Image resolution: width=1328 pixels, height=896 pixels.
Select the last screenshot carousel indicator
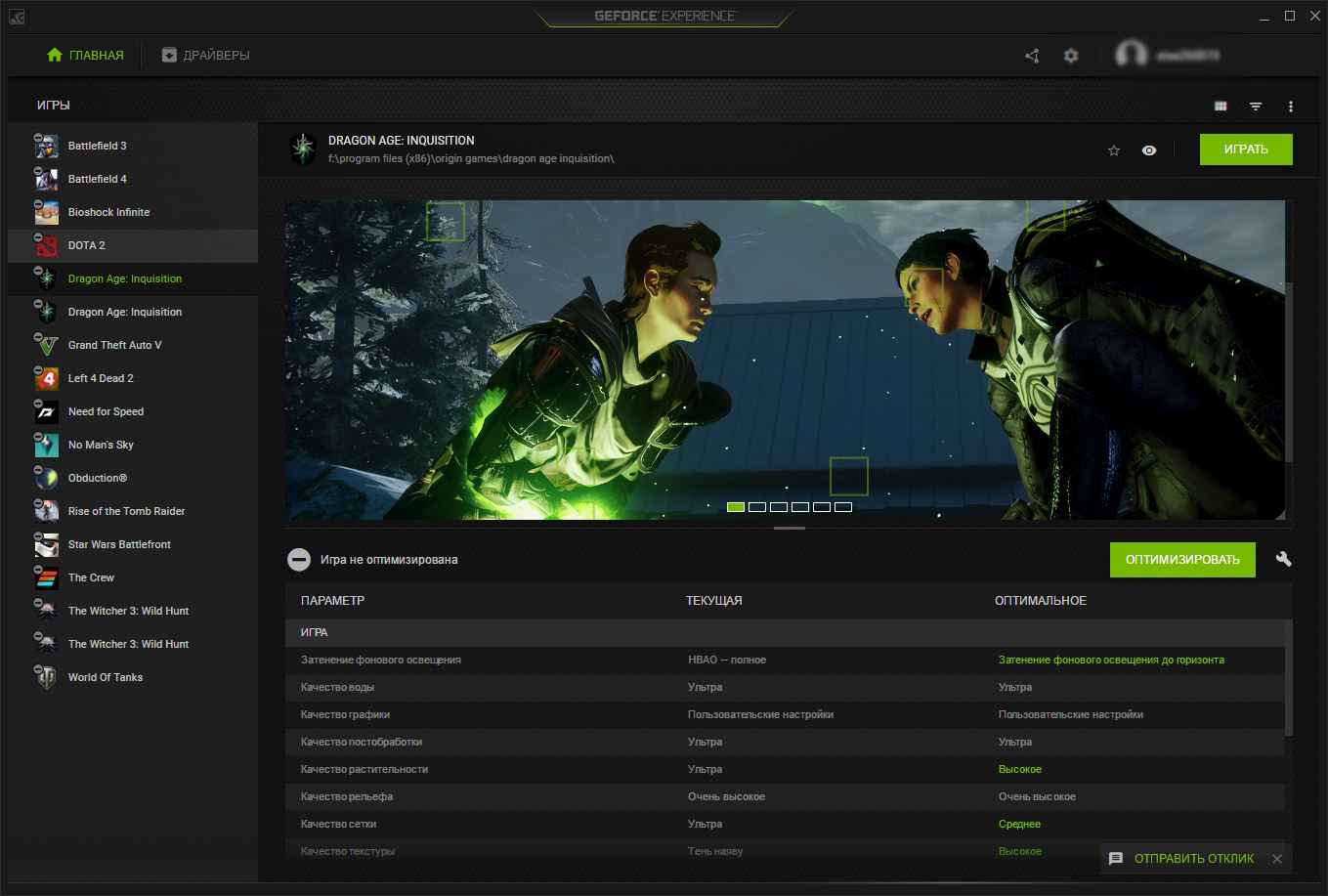tap(843, 507)
